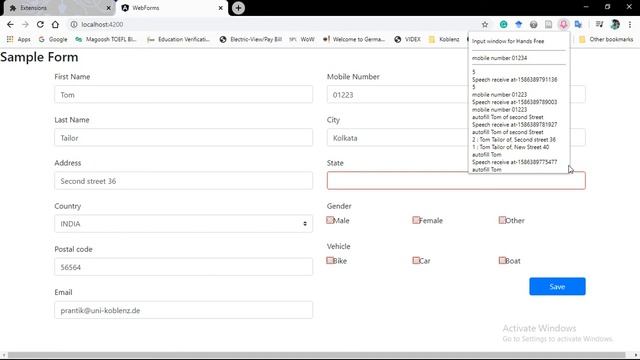Click '1 : Tom Tailor of, New Street 40'
This screenshot has width=640, height=360.
pos(511,147)
